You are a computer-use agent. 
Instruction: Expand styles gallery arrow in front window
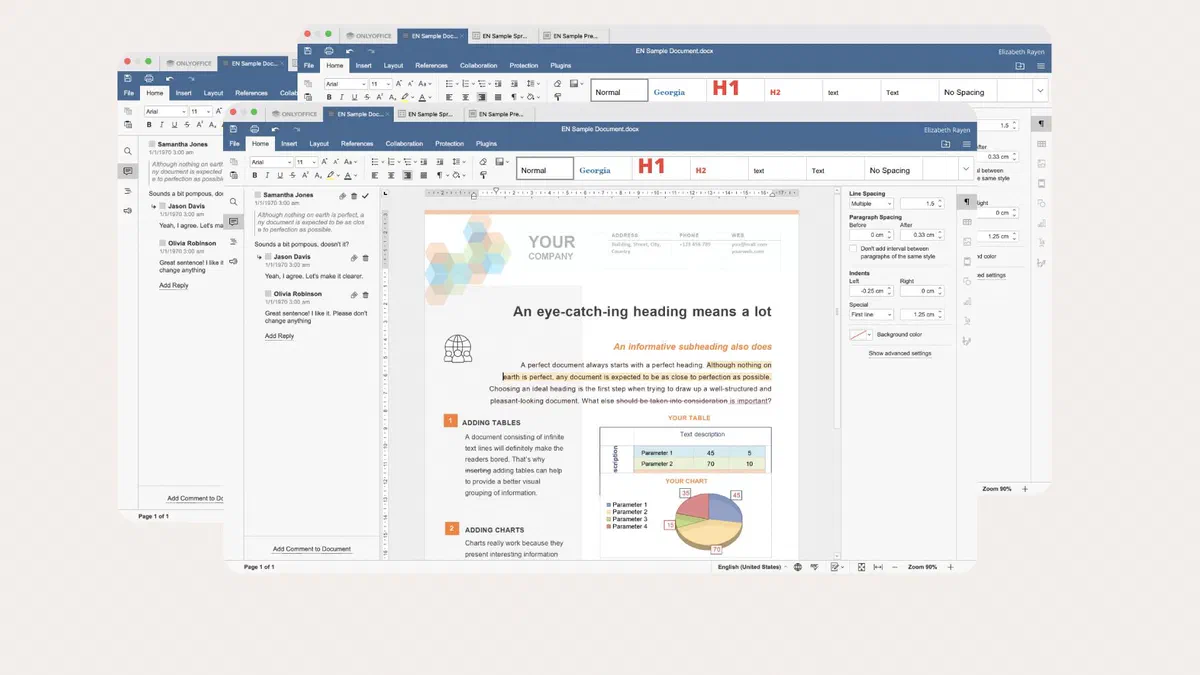[966, 168]
